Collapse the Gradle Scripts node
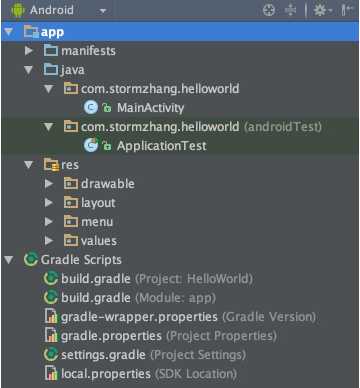The height and width of the screenshot is (388, 360). (9, 260)
